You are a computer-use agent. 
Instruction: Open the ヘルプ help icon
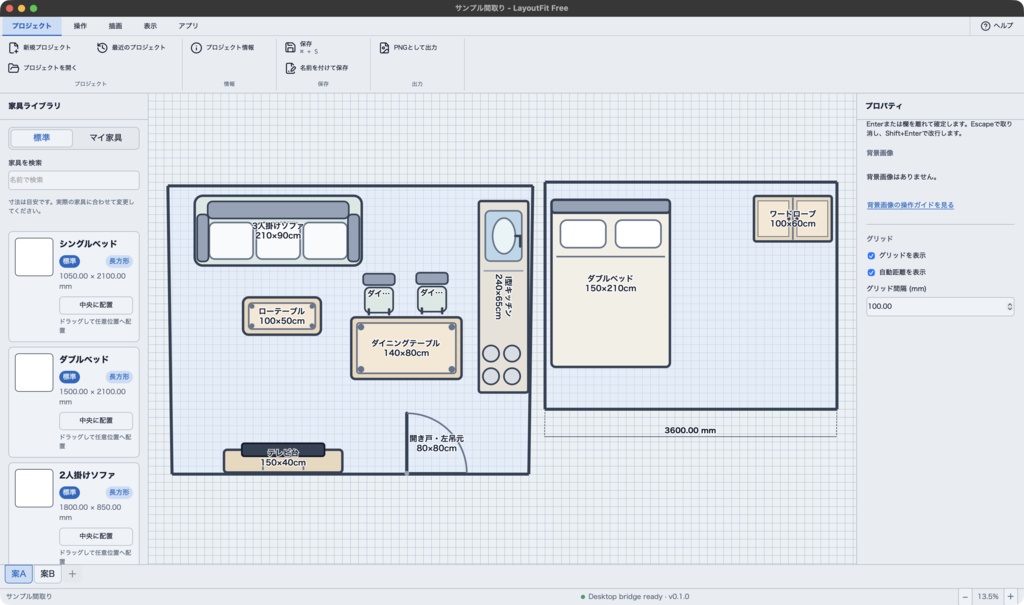point(985,26)
